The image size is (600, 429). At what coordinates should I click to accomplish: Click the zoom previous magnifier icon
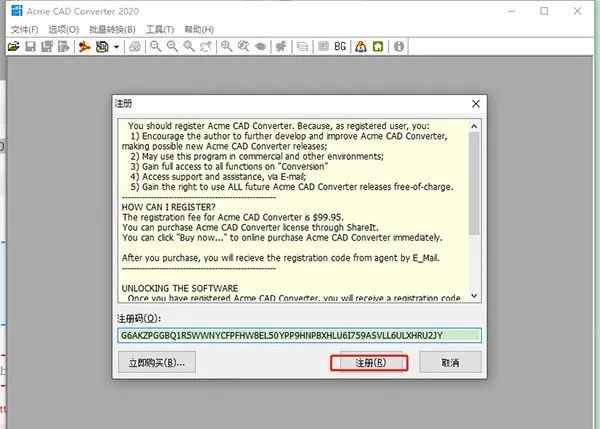tap(243, 47)
